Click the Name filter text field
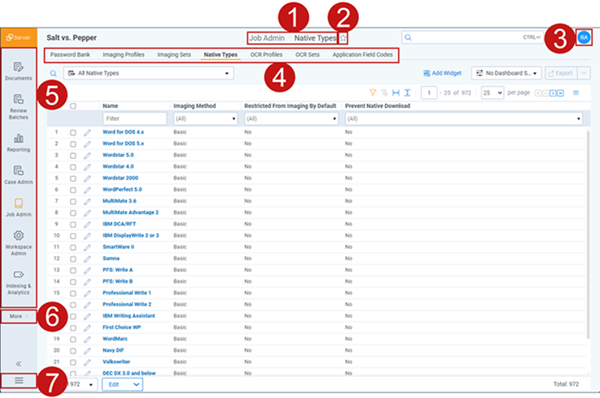This screenshot has width=600, height=398. [135, 119]
